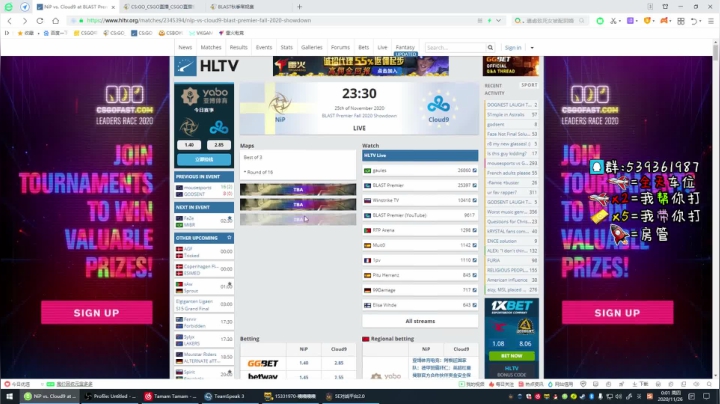Click the HLTV site search magnifier icon

click(x=490, y=48)
